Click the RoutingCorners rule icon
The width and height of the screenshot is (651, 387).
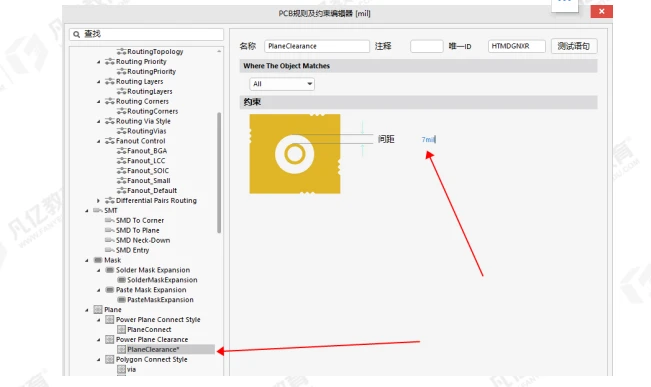(x=121, y=111)
